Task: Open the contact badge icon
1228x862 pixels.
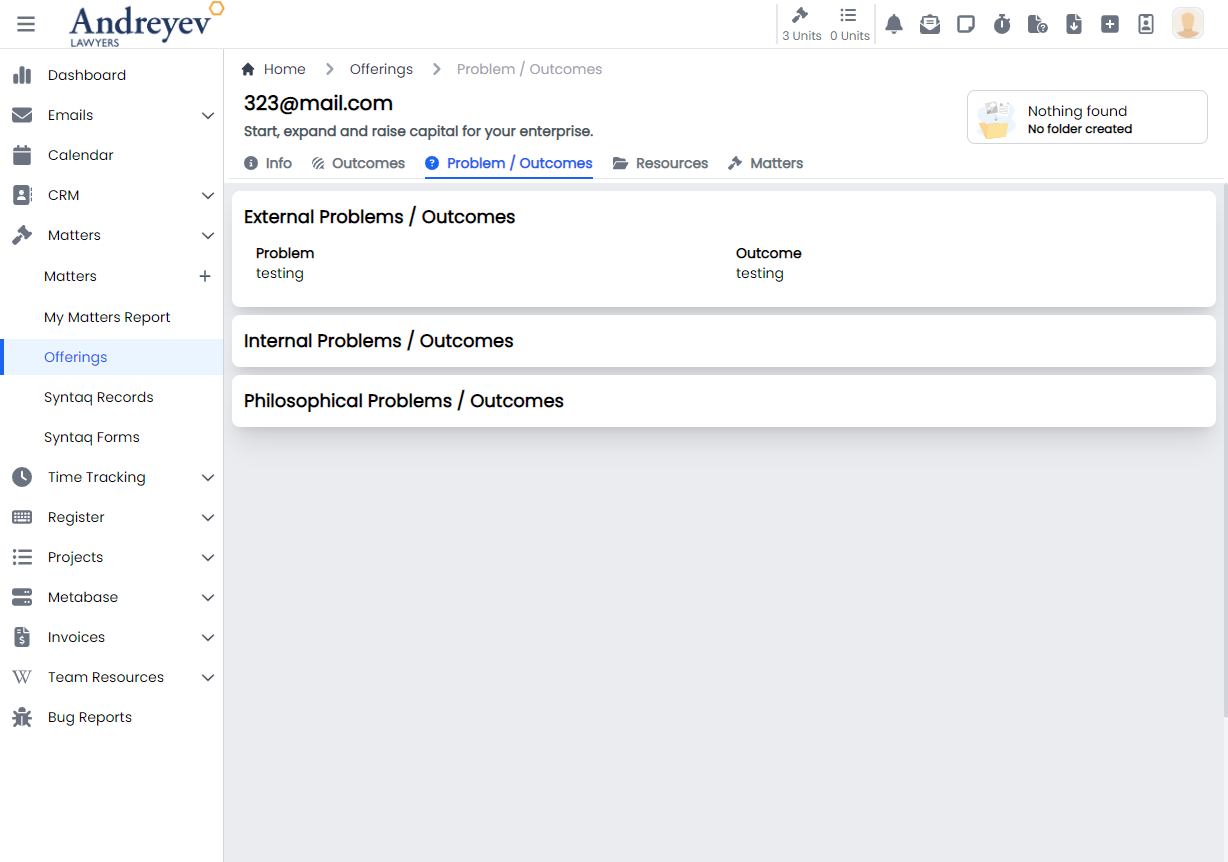Action: tap(1146, 24)
